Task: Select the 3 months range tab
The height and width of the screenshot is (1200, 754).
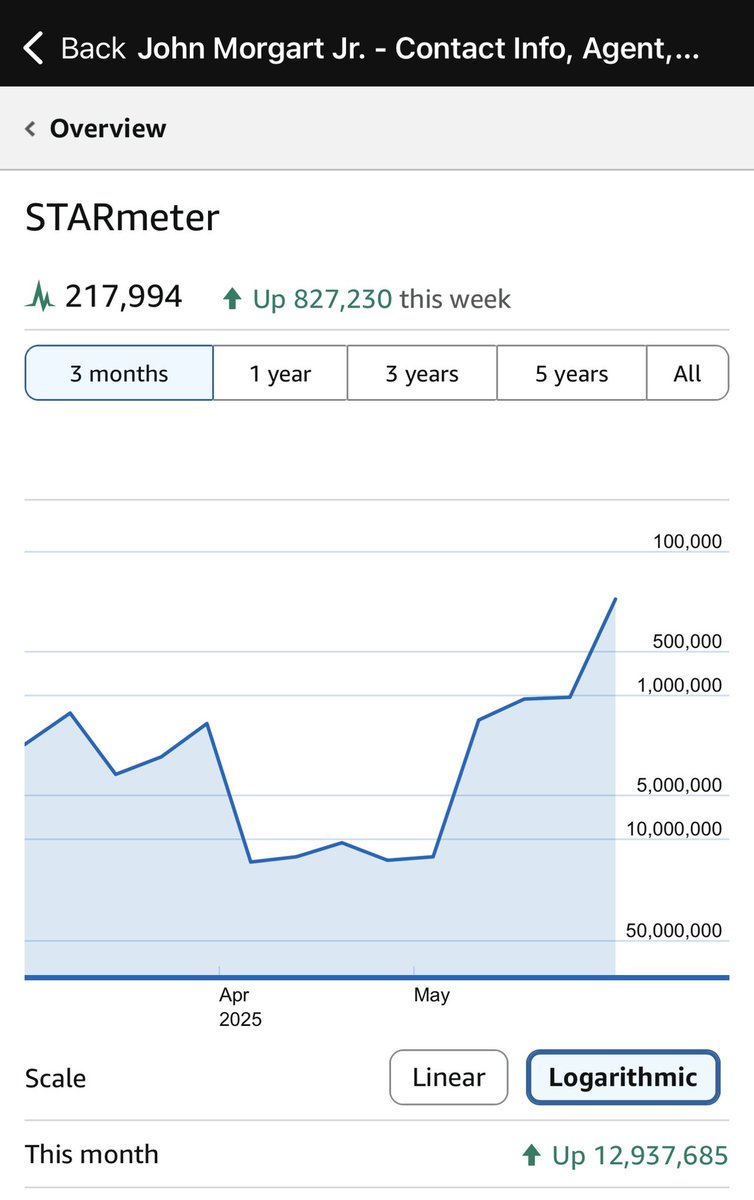Action: (x=119, y=374)
